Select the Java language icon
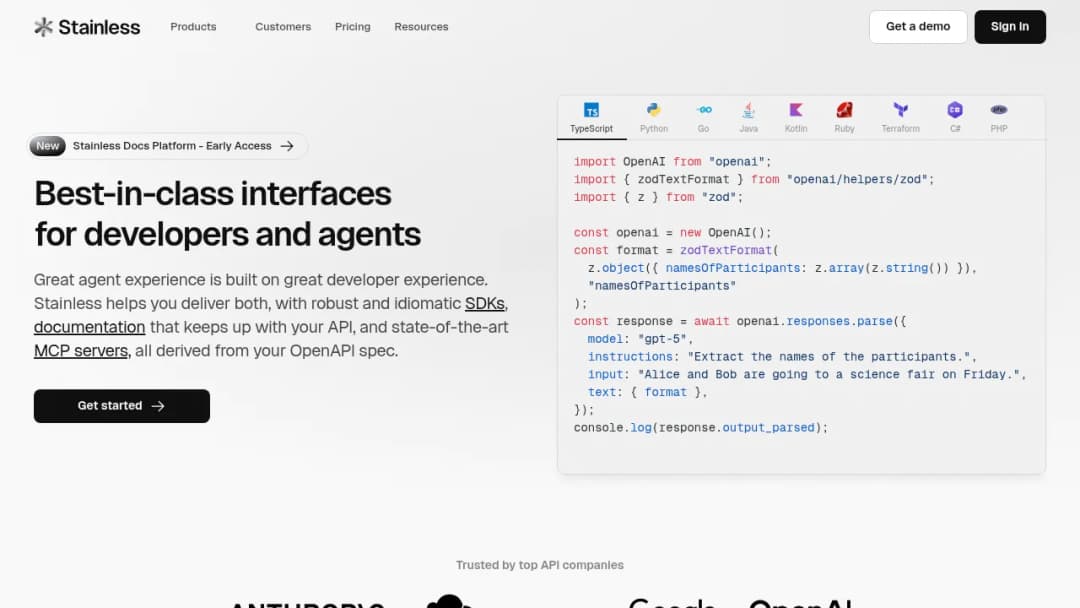 coord(748,109)
